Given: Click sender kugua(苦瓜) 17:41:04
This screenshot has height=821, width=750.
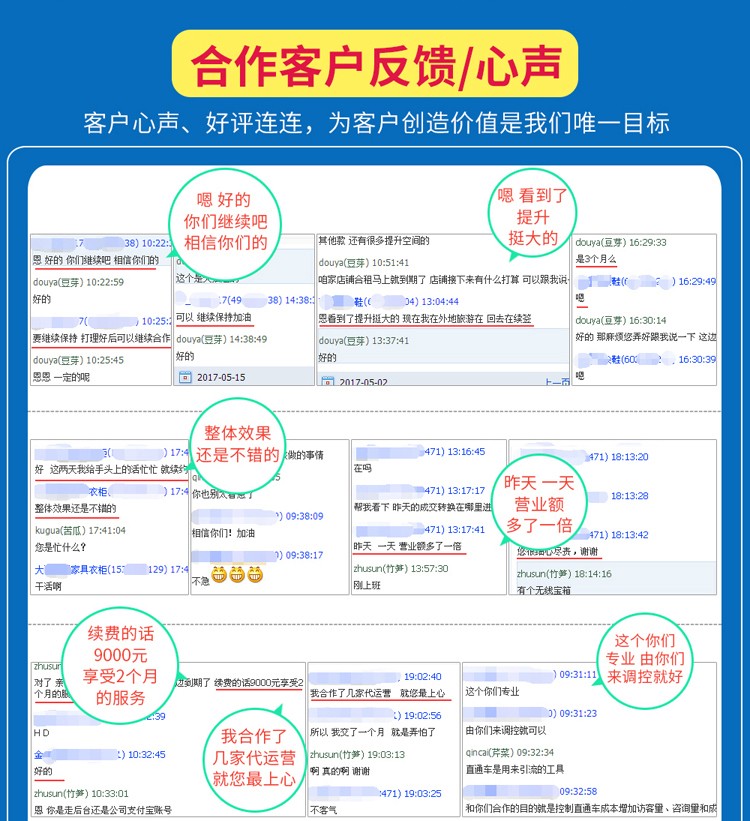Looking at the screenshot, I should point(81,530).
